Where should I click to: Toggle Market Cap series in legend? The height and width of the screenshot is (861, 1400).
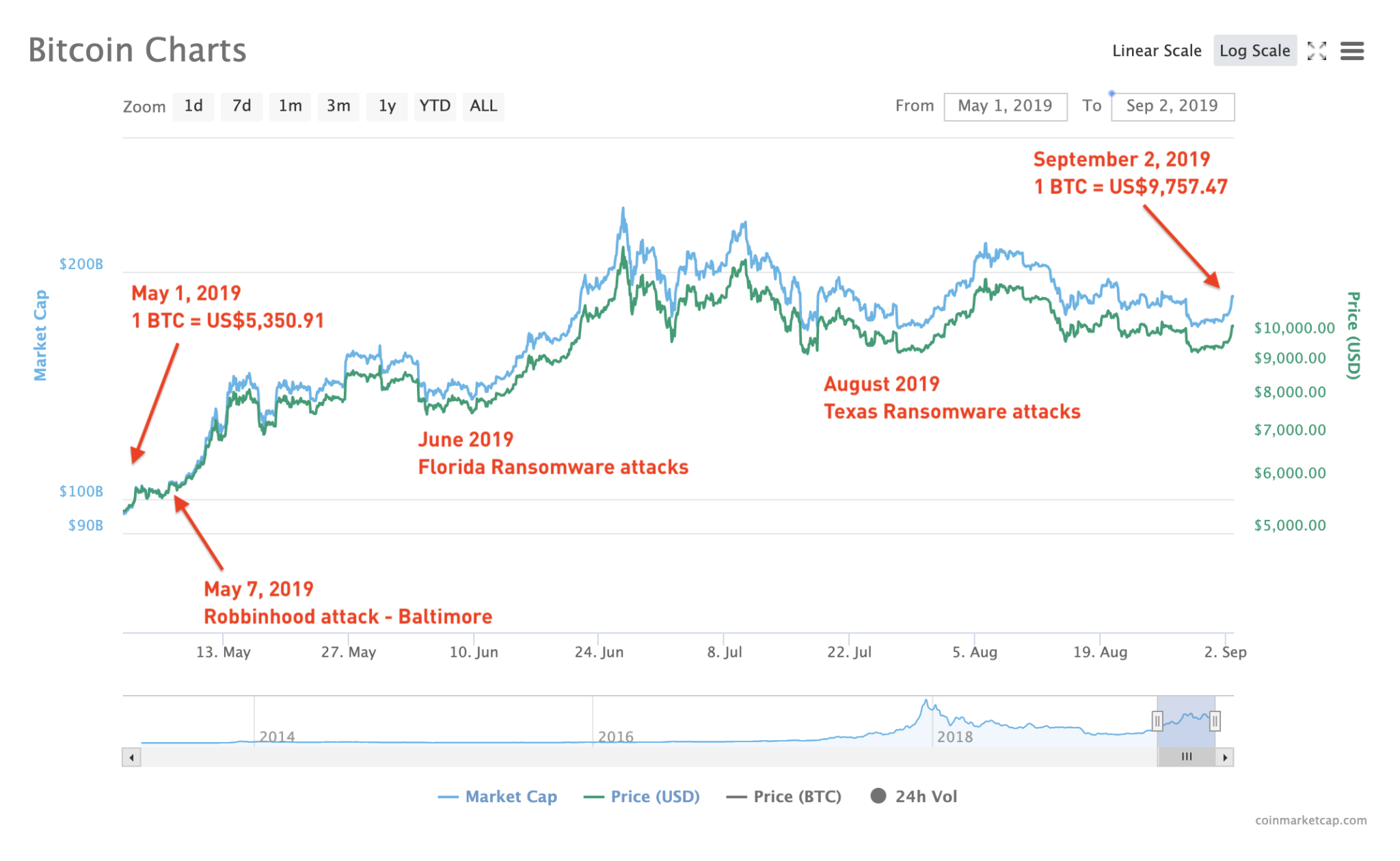(498, 797)
